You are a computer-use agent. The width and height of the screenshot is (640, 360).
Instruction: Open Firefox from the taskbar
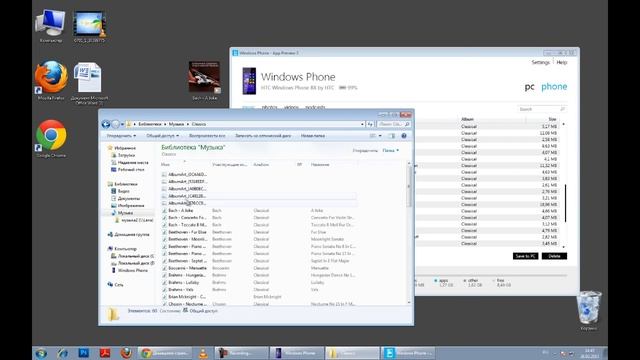click(126, 353)
